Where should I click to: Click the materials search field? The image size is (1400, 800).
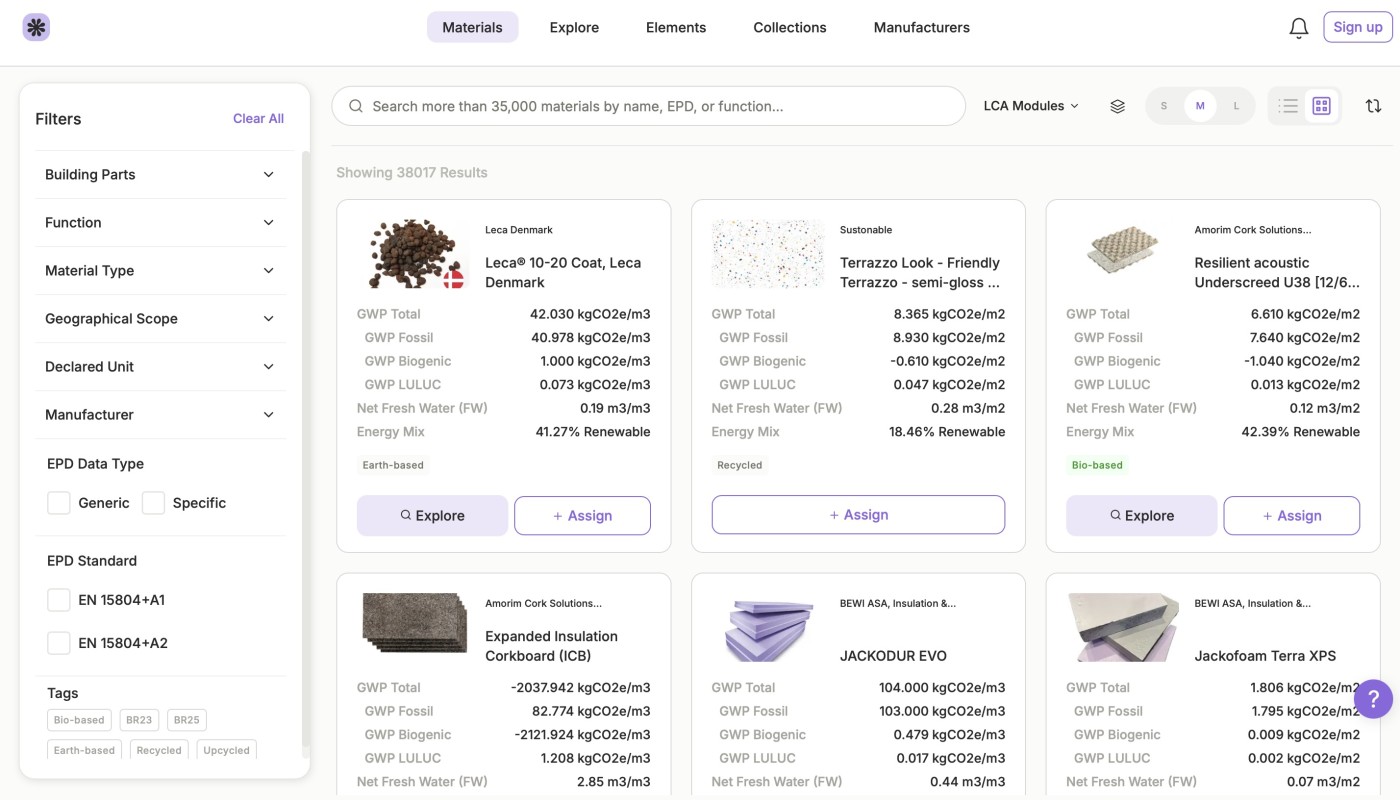[x=648, y=106]
